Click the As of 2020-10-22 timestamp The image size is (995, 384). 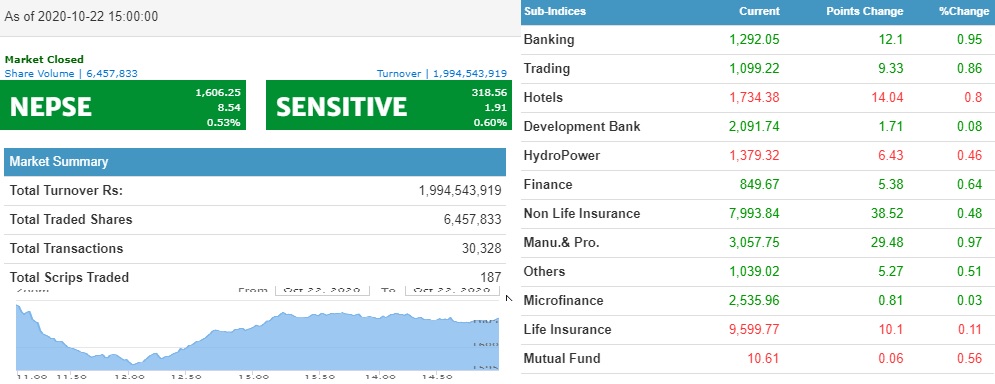coord(81,17)
